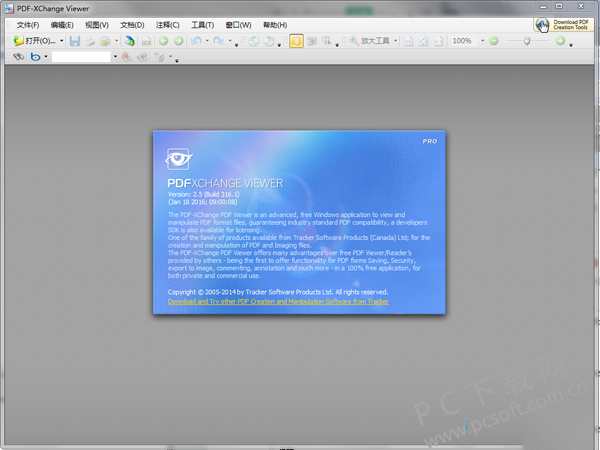Click the green forward navigation arrow
This screenshot has height=450, width=600.
(178, 41)
